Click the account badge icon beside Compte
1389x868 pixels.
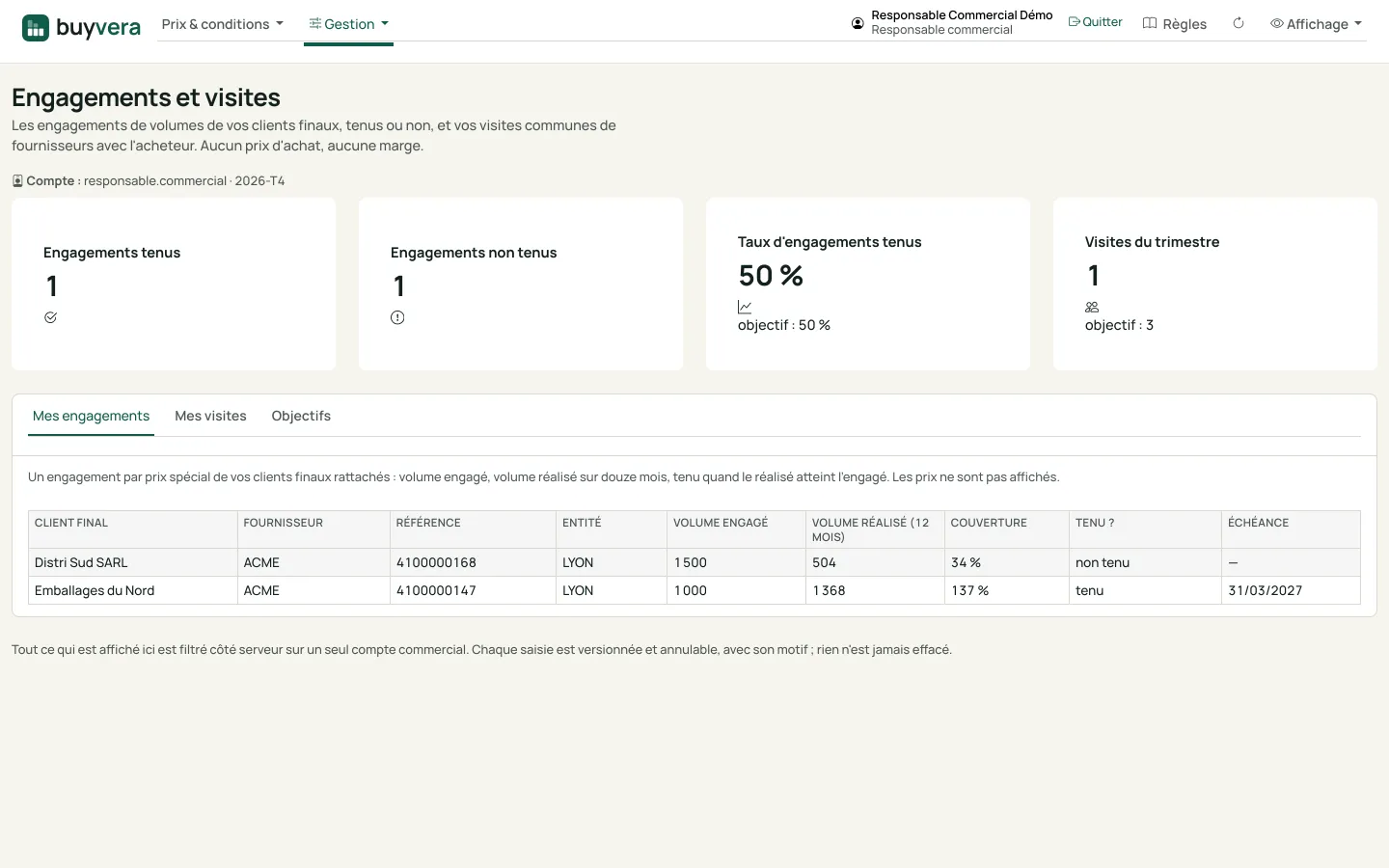17,180
